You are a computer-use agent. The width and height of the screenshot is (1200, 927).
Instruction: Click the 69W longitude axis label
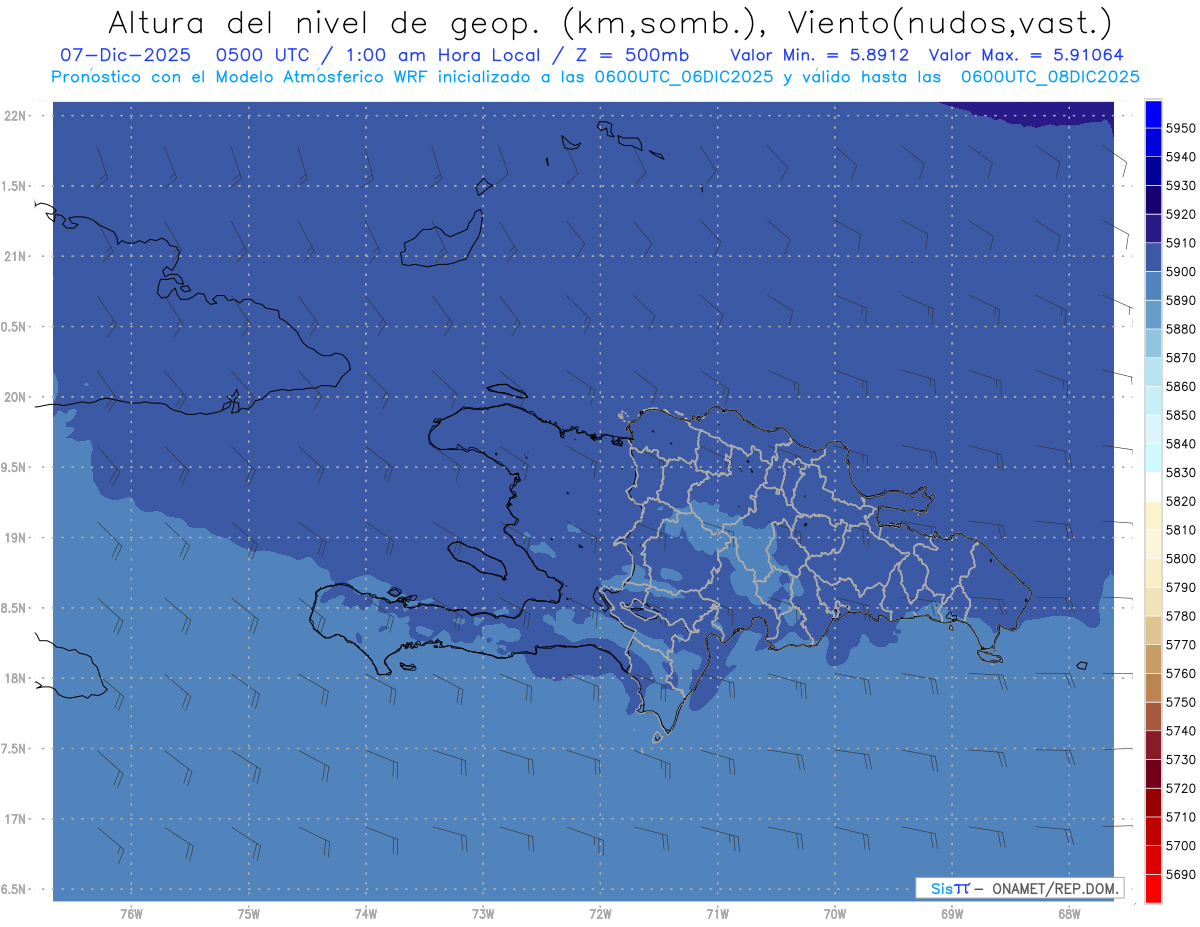point(952,914)
